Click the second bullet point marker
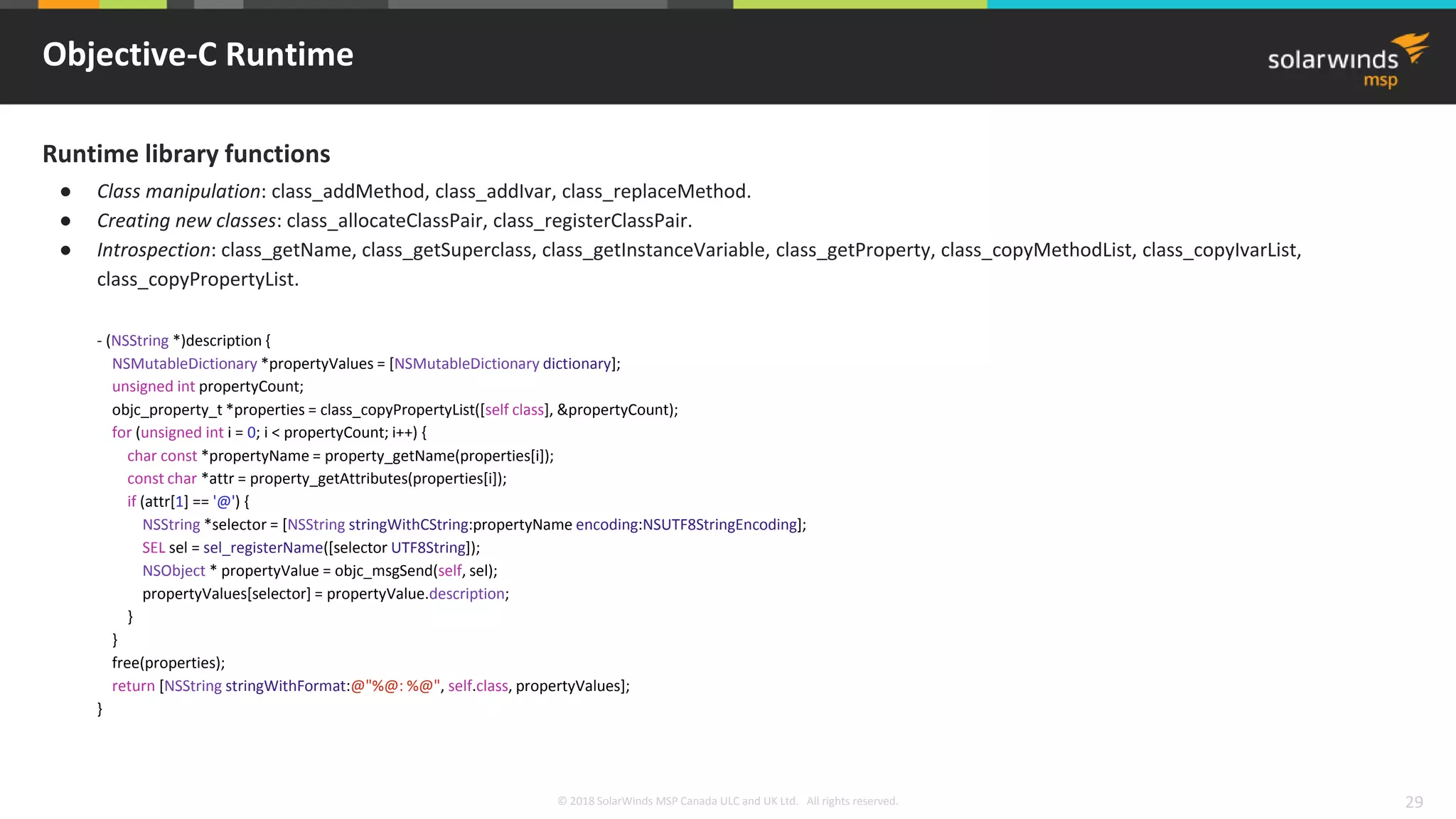The width and height of the screenshot is (1456, 819). point(65,221)
